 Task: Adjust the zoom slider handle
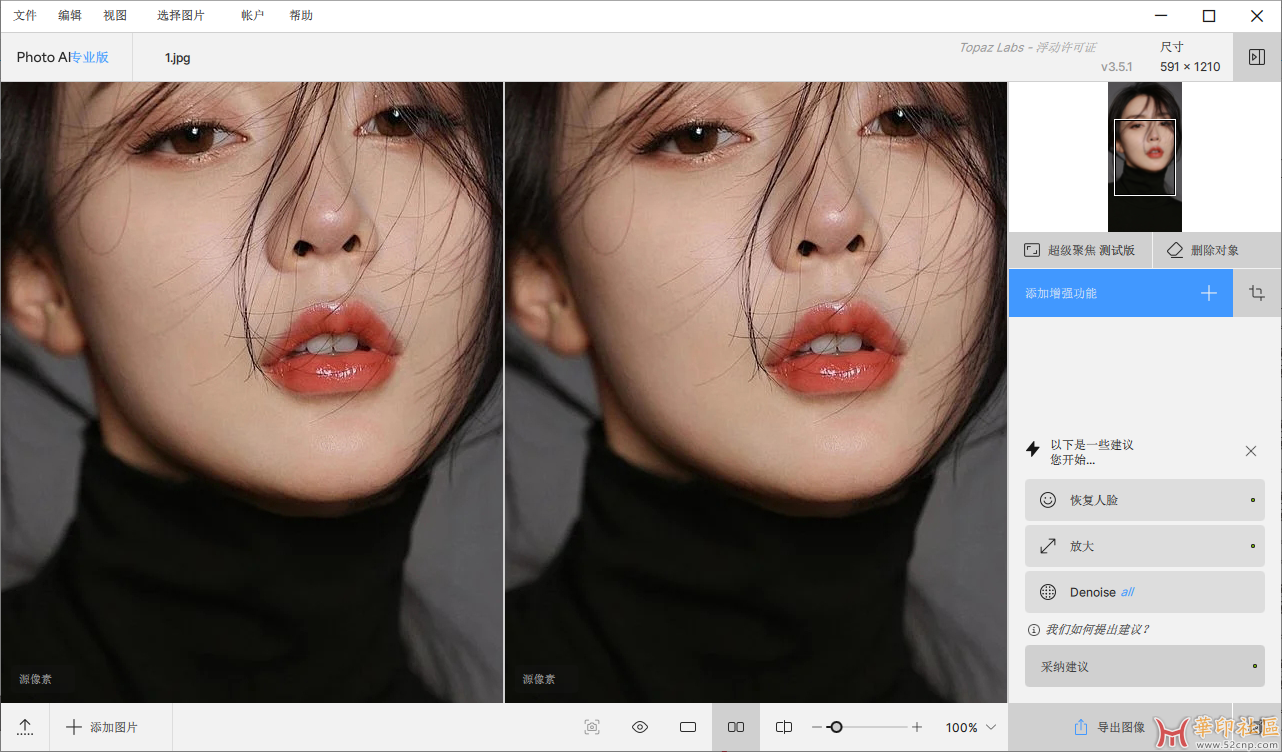(836, 727)
